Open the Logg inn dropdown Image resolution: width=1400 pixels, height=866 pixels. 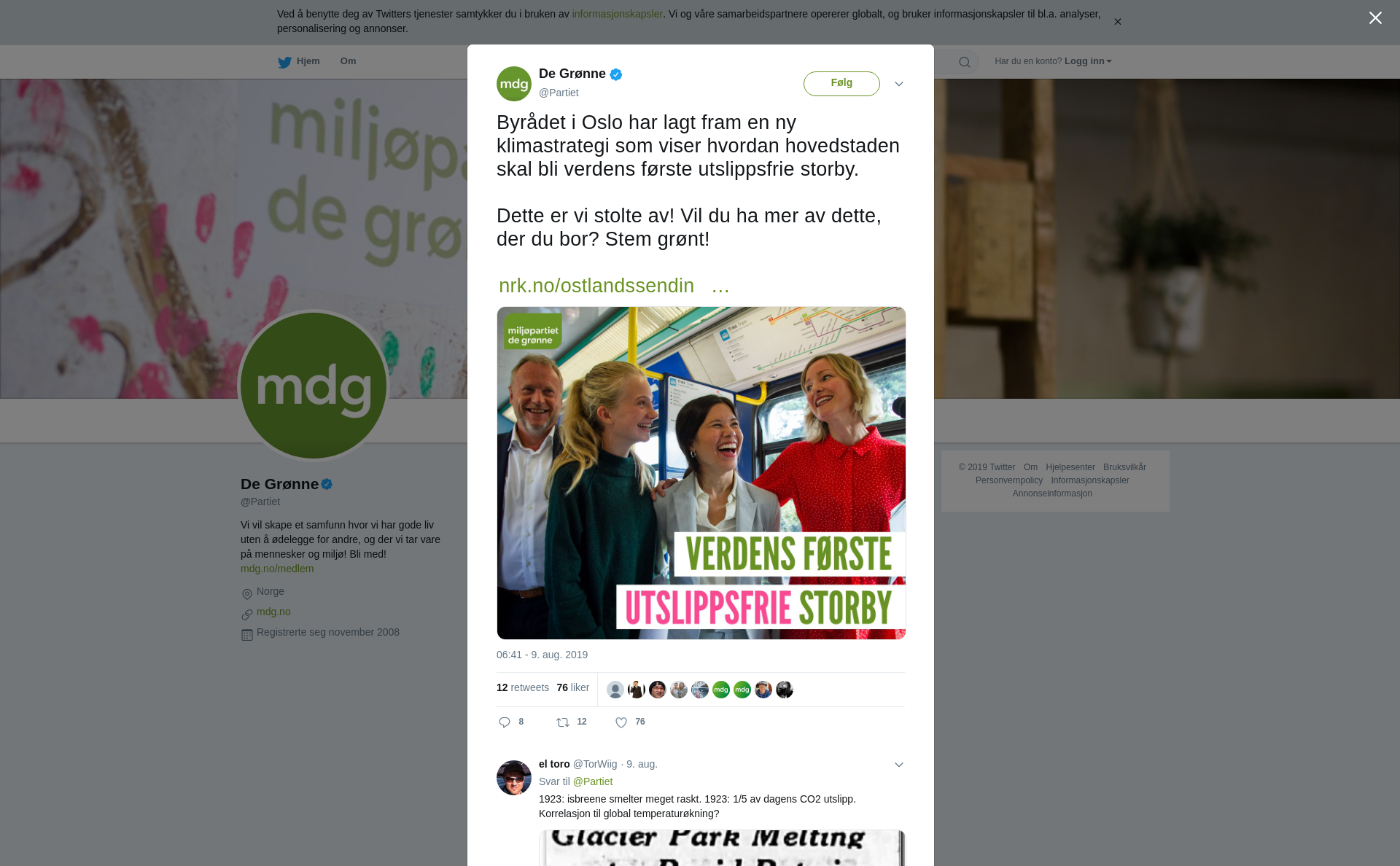coord(1088,61)
